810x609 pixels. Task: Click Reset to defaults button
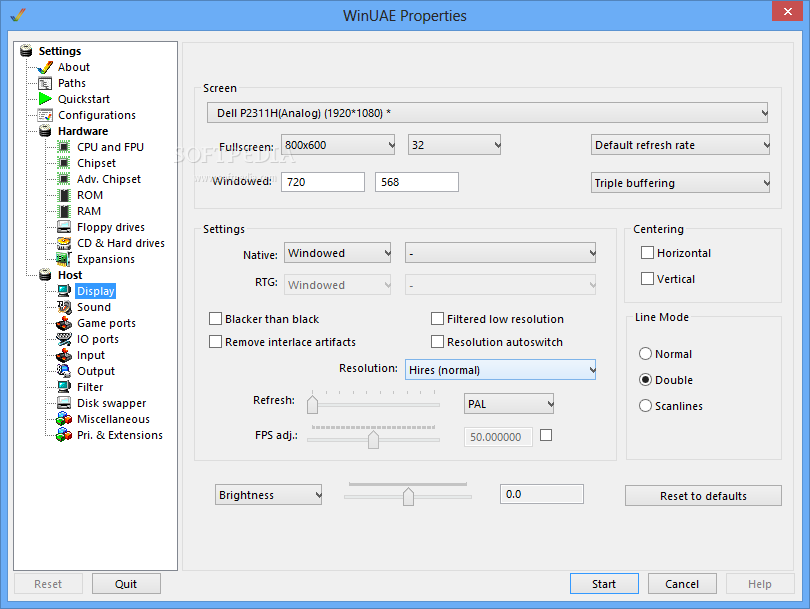click(x=703, y=495)
